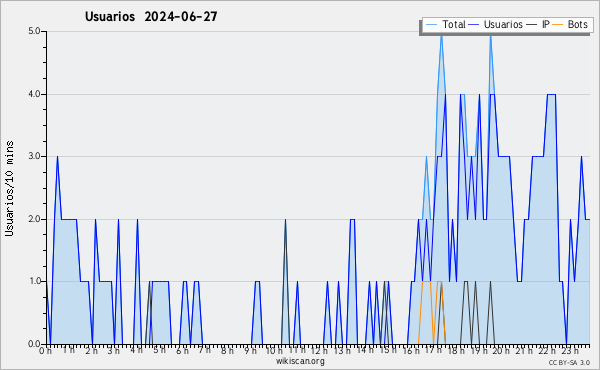
Task: Click the y-axis label 'Usuarios/10 mins'
Action: click(9, 188)
